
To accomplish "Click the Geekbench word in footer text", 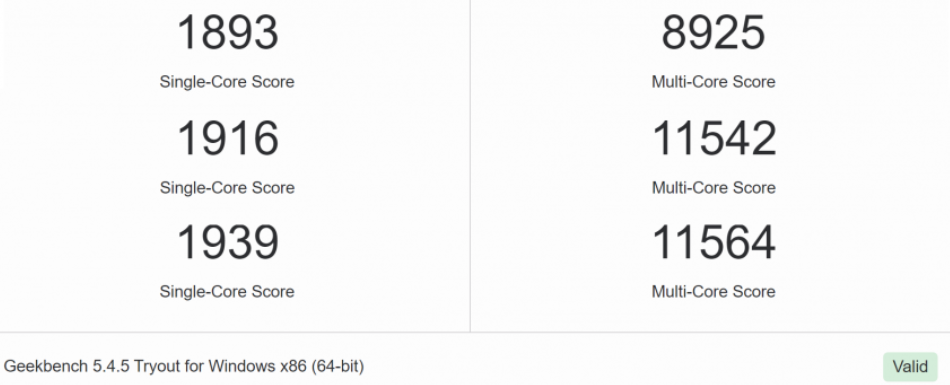I will [x=45, y=367].
